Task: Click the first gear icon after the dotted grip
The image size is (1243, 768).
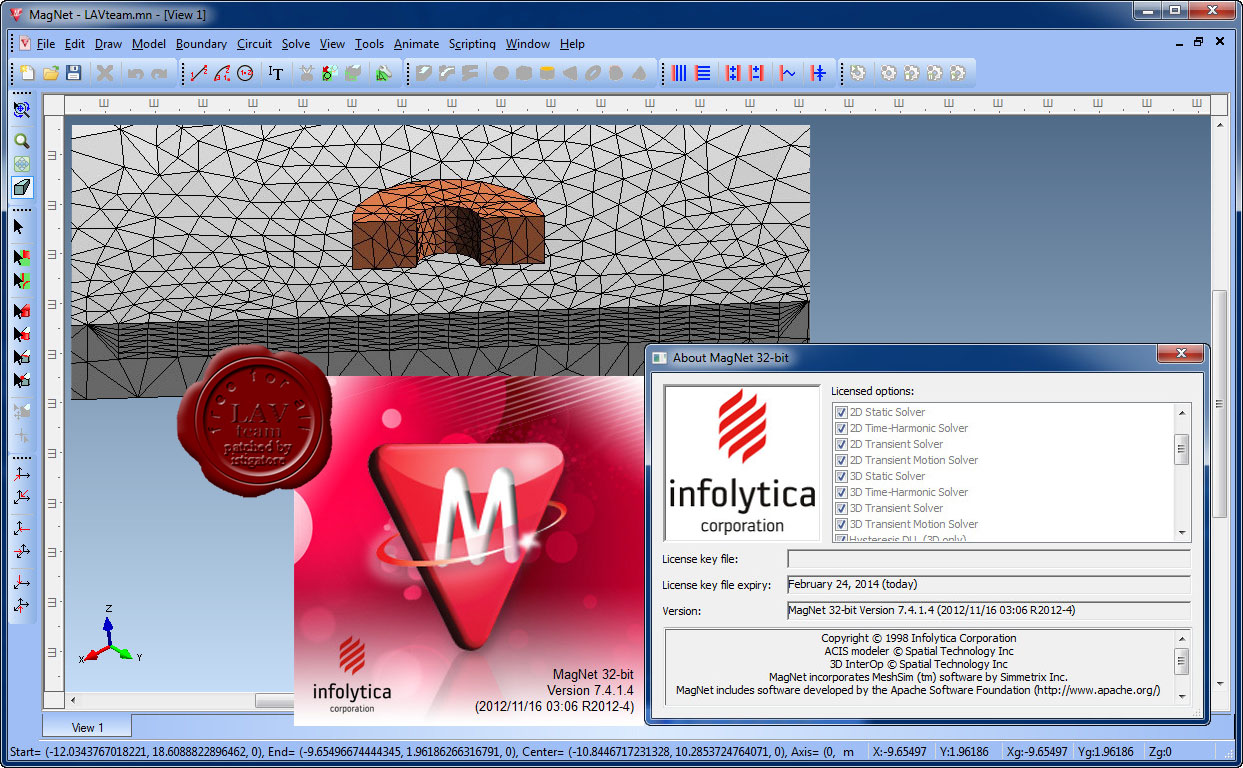Action: [x=857, y=73]
